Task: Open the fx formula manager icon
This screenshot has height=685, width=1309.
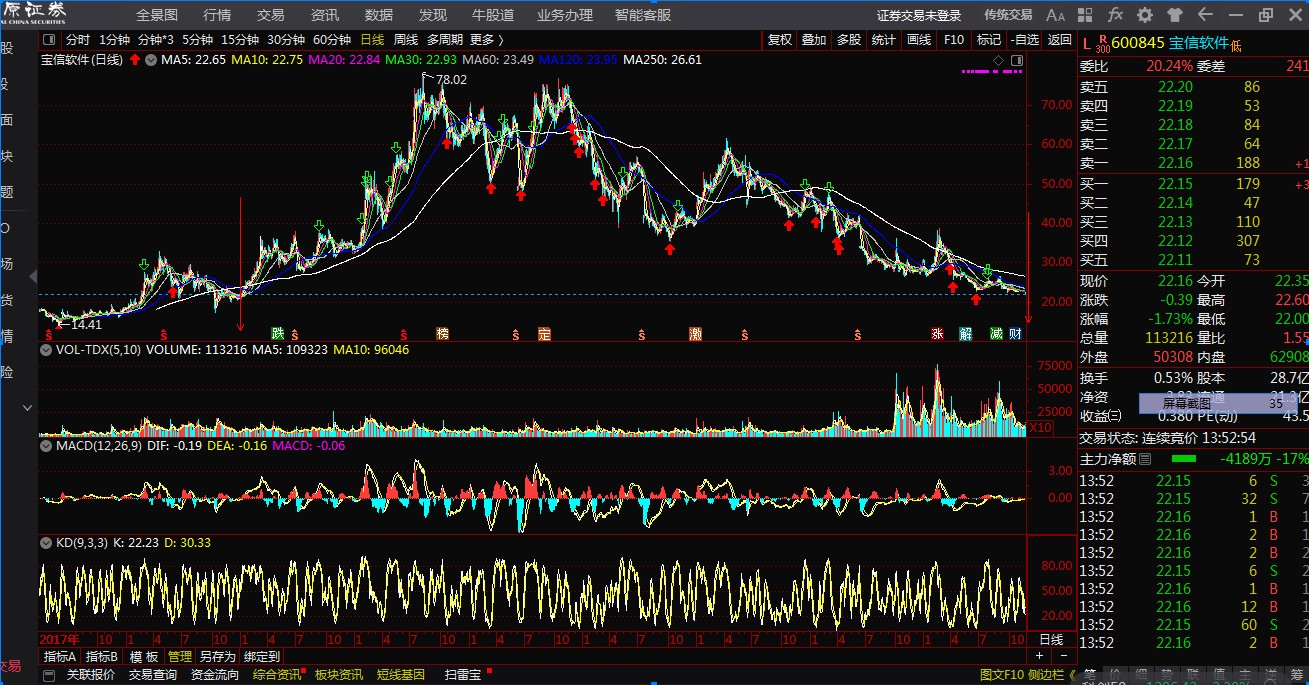Action: (1115, 15)
